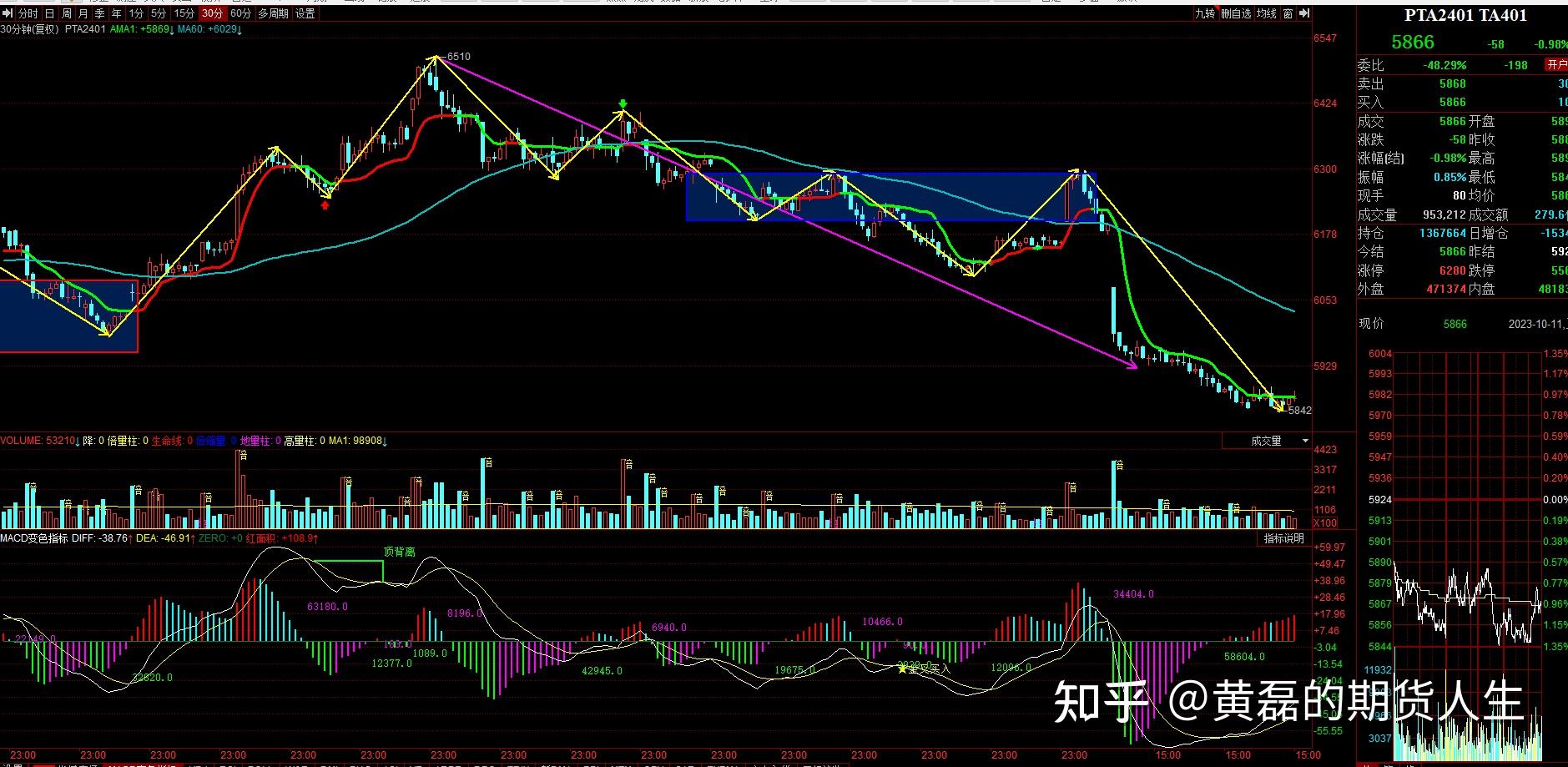Click the 窗 window layout icon
1568x767 pixels.
coord(1288,13)
